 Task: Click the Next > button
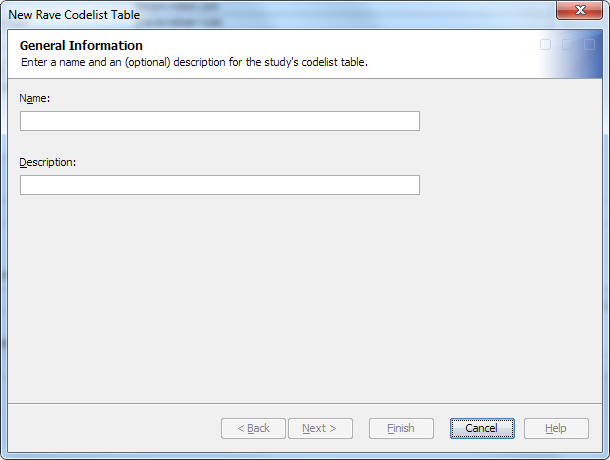pos(319,428)
